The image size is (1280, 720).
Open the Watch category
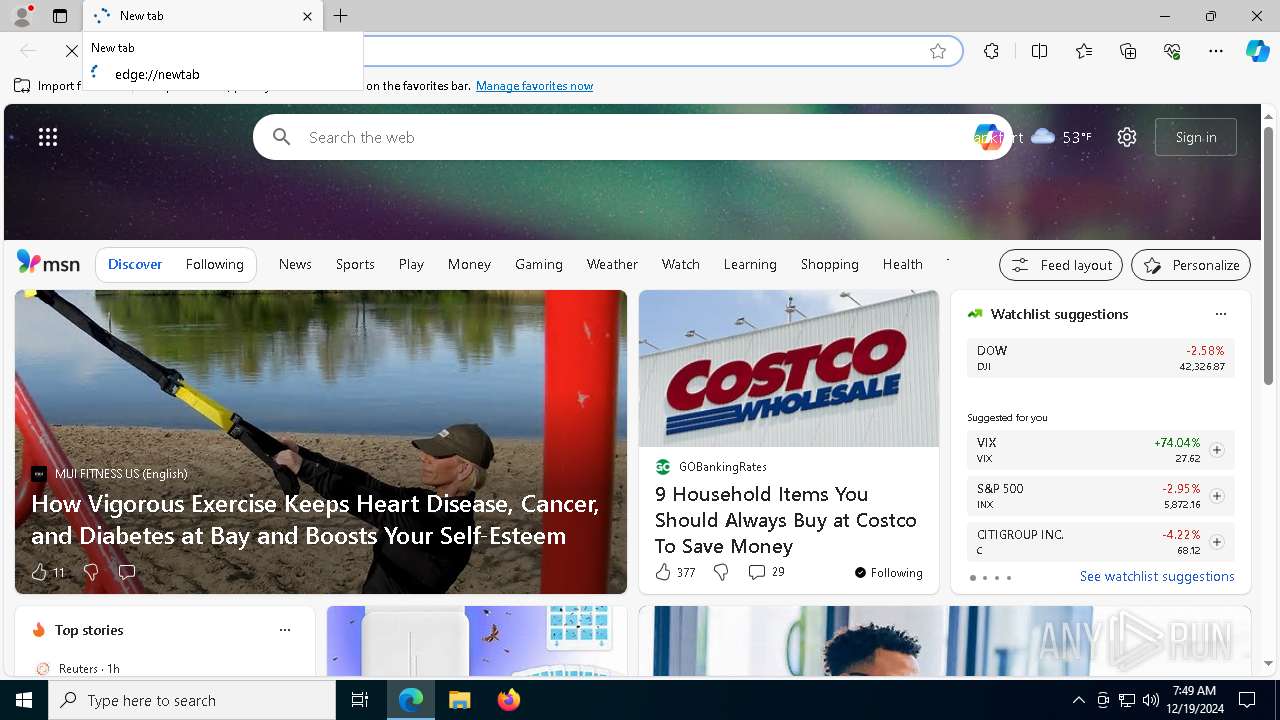pos(681,264)
